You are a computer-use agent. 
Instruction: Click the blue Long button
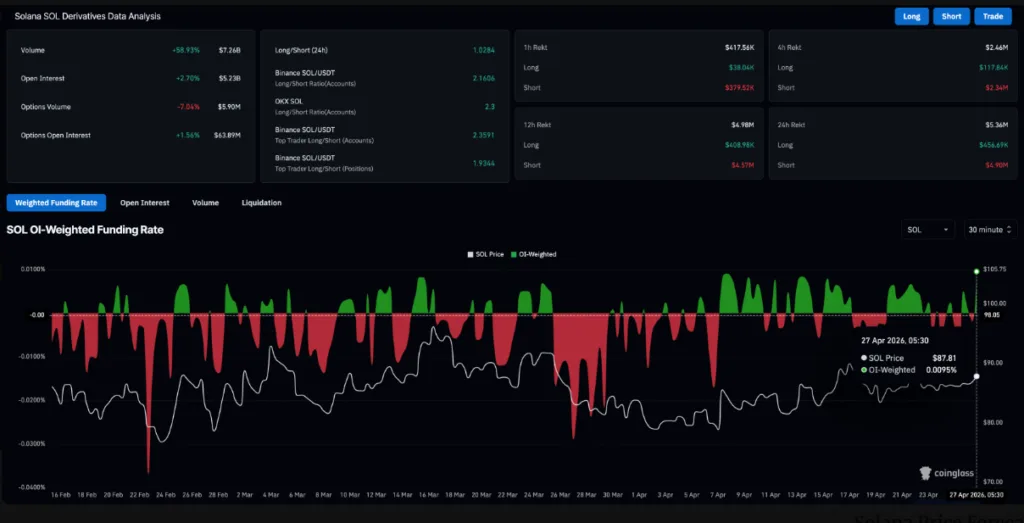click(x=911, y=16)
